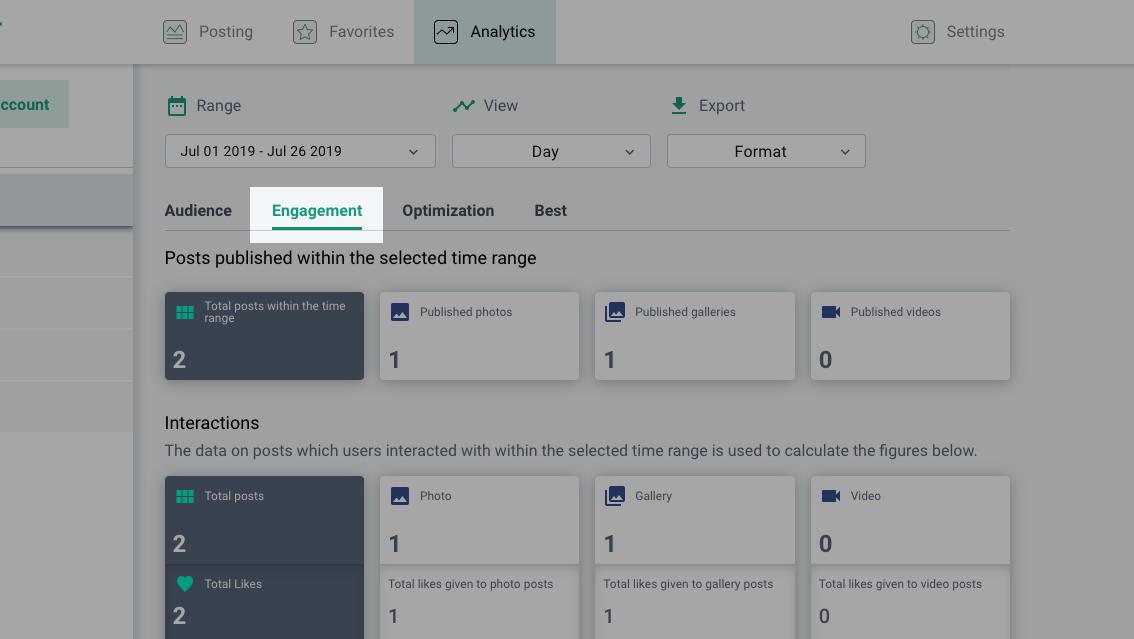Click the View trend-line icon

pos(464,106)
